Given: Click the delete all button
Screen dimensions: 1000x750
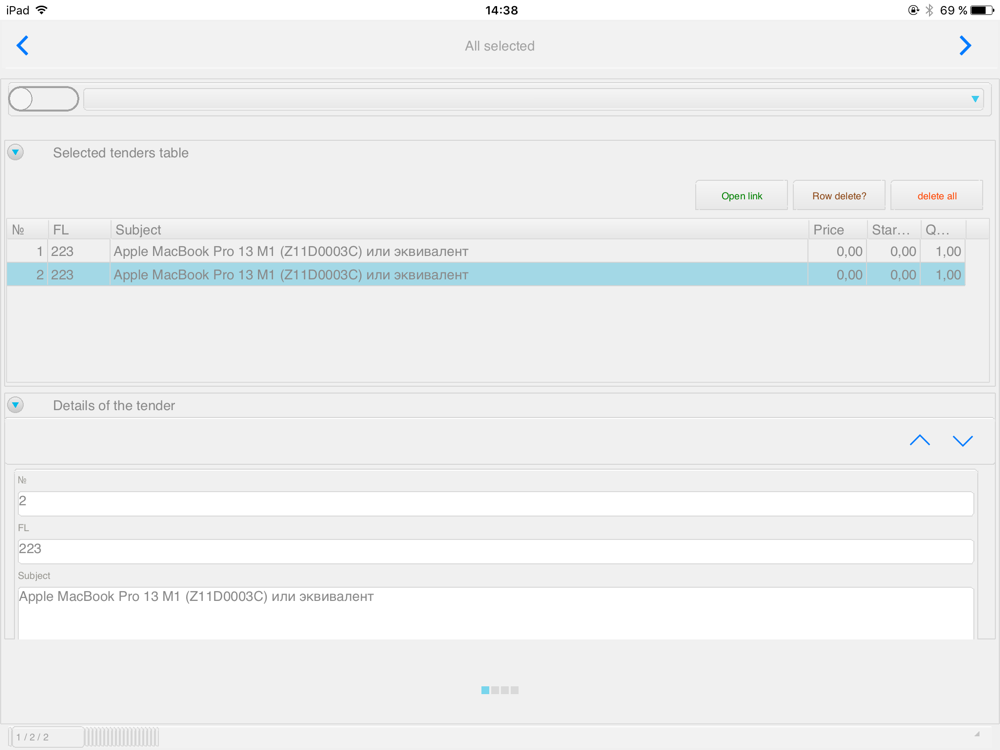Looking at the screenshot, I should 936,196.
